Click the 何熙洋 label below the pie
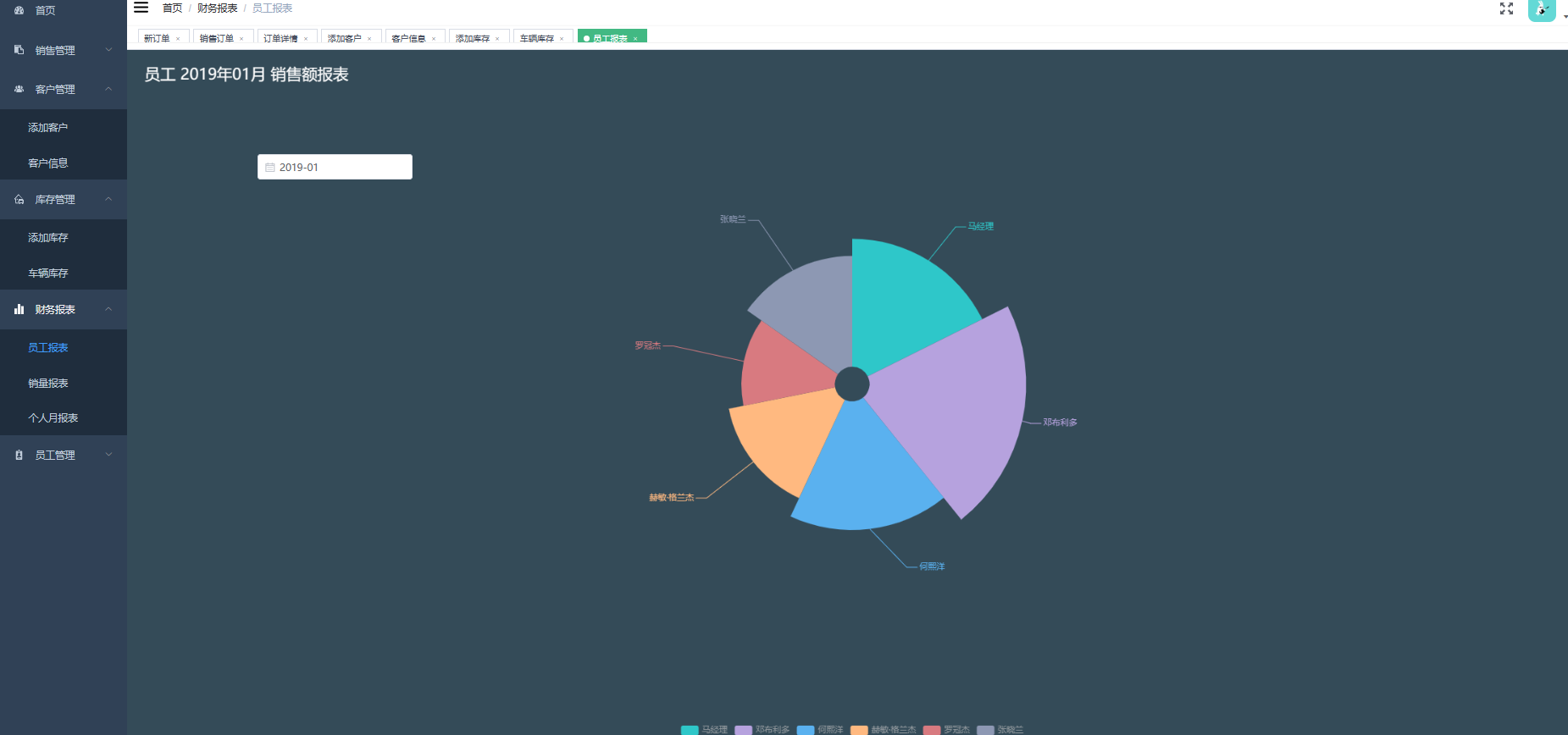The height and width of the screenshot is (735, 1568). (932, 566)
